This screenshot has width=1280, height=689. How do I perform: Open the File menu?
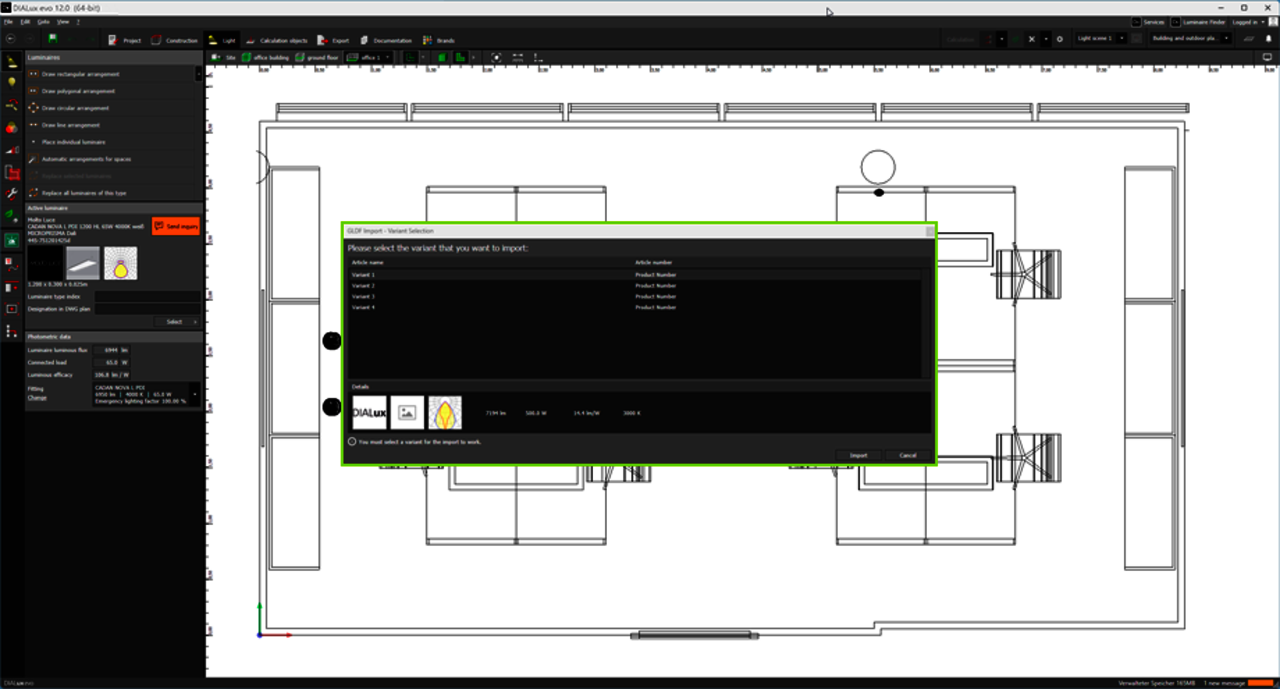pos(8,21)
